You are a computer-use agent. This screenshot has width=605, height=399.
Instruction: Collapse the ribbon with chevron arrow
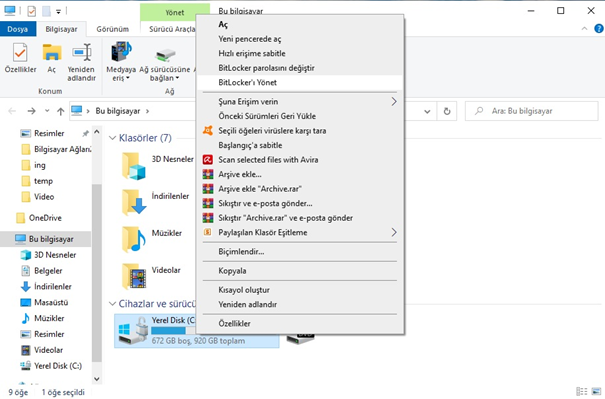[x=584, y=29]
